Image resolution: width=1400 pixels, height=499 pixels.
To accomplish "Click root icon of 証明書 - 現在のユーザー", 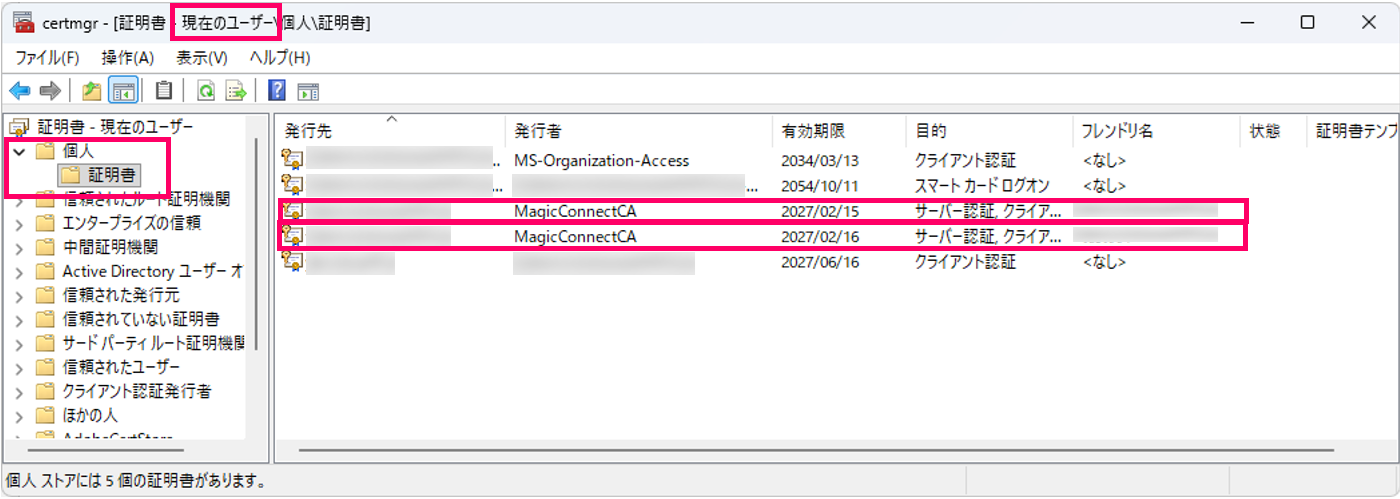I will (x=19, y=127).
